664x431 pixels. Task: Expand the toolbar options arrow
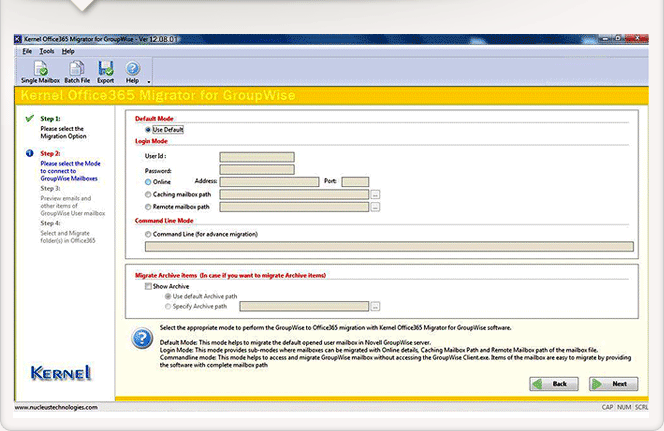(149, 81)
